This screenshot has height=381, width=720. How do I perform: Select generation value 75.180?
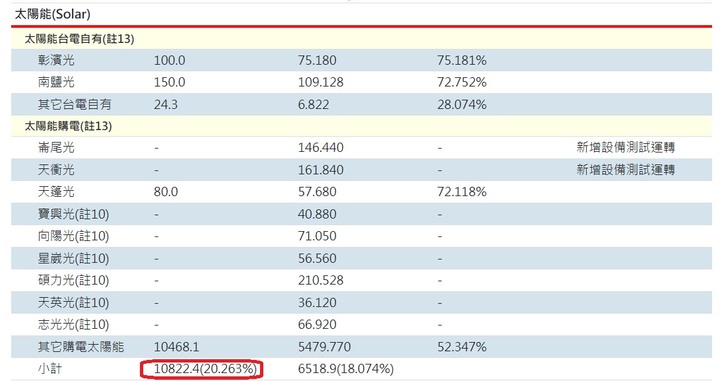[317, 60]
